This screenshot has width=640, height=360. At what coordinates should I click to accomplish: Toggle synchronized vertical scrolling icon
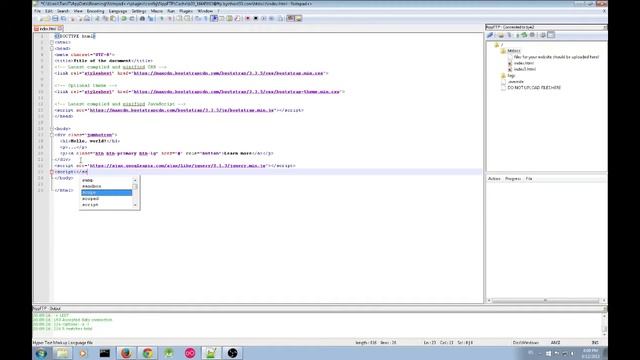point(179,18)
